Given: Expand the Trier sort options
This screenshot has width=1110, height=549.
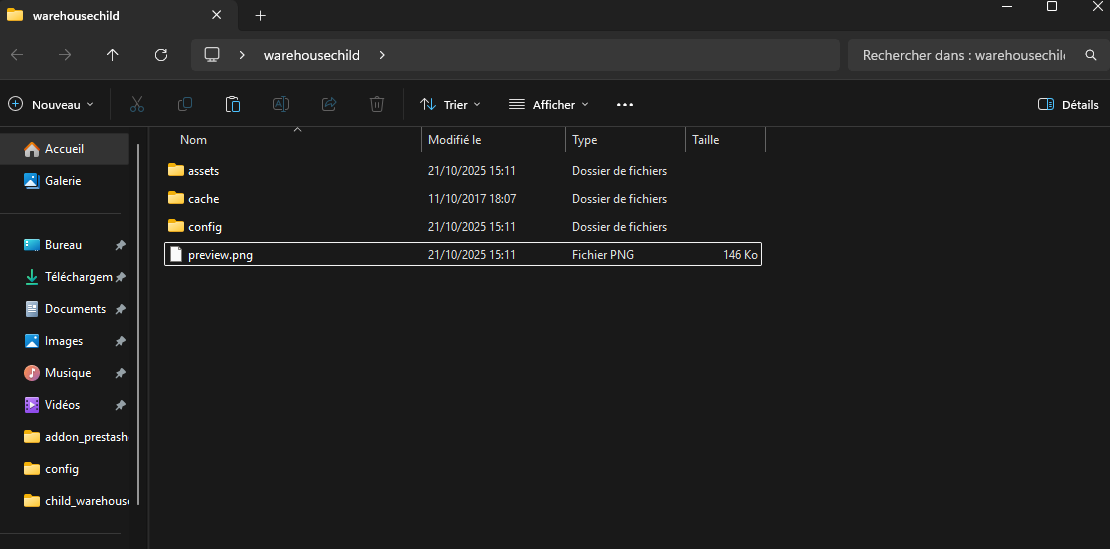Looking at the screenshot, I should click(450, 105).
